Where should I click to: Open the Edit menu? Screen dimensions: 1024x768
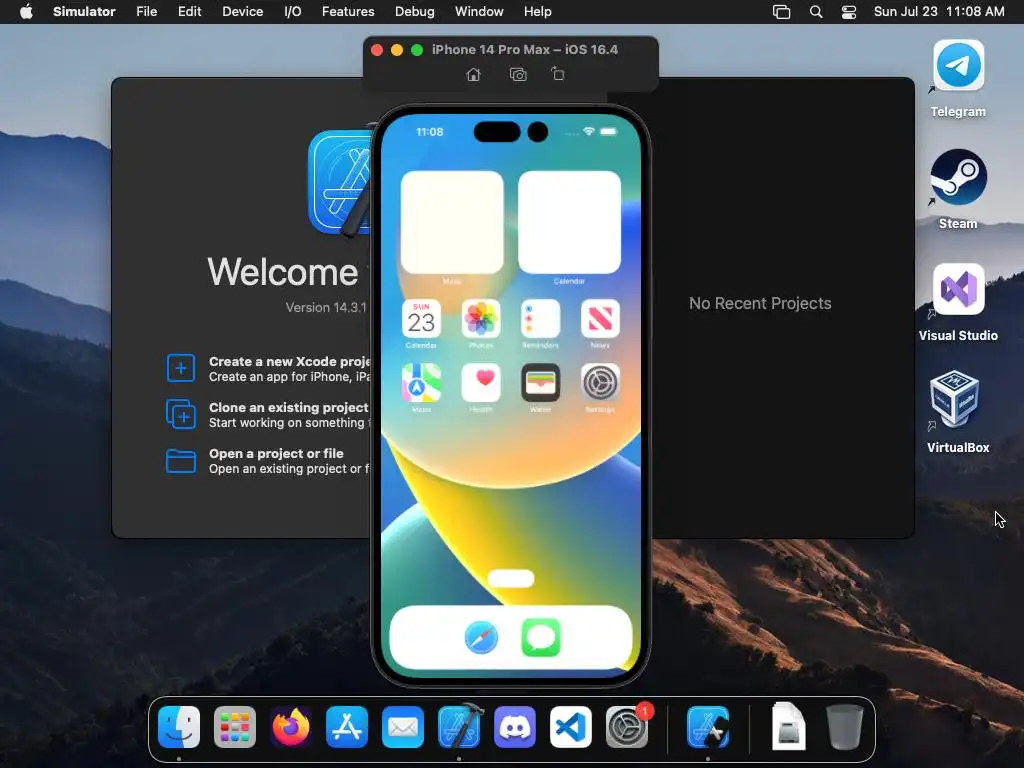click(189, 12)
